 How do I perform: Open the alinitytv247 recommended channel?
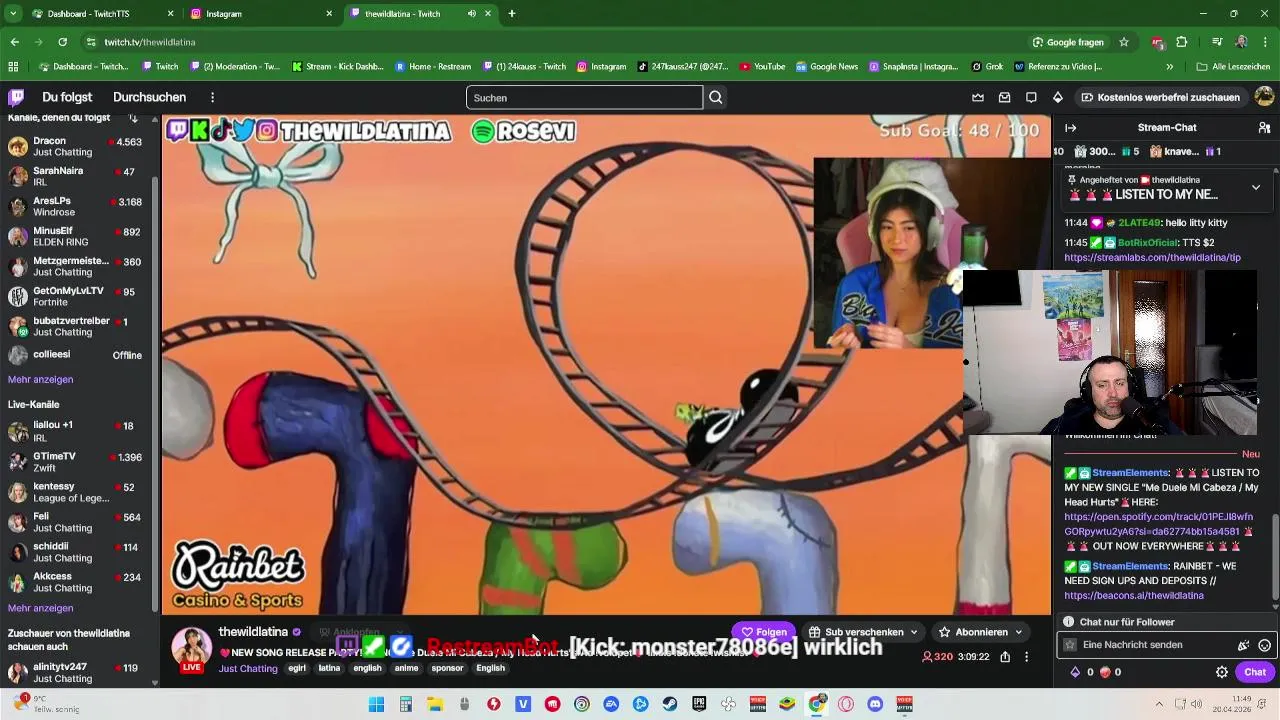point(76,673)
